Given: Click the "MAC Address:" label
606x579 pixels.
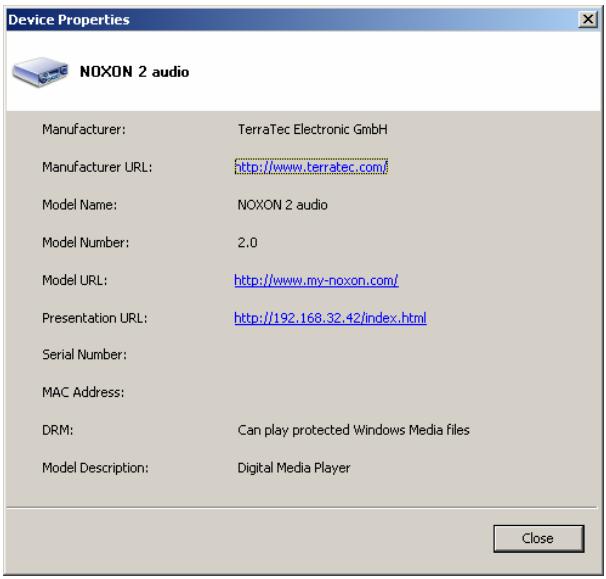Looking at the screenshot, I should coord(83,392).
